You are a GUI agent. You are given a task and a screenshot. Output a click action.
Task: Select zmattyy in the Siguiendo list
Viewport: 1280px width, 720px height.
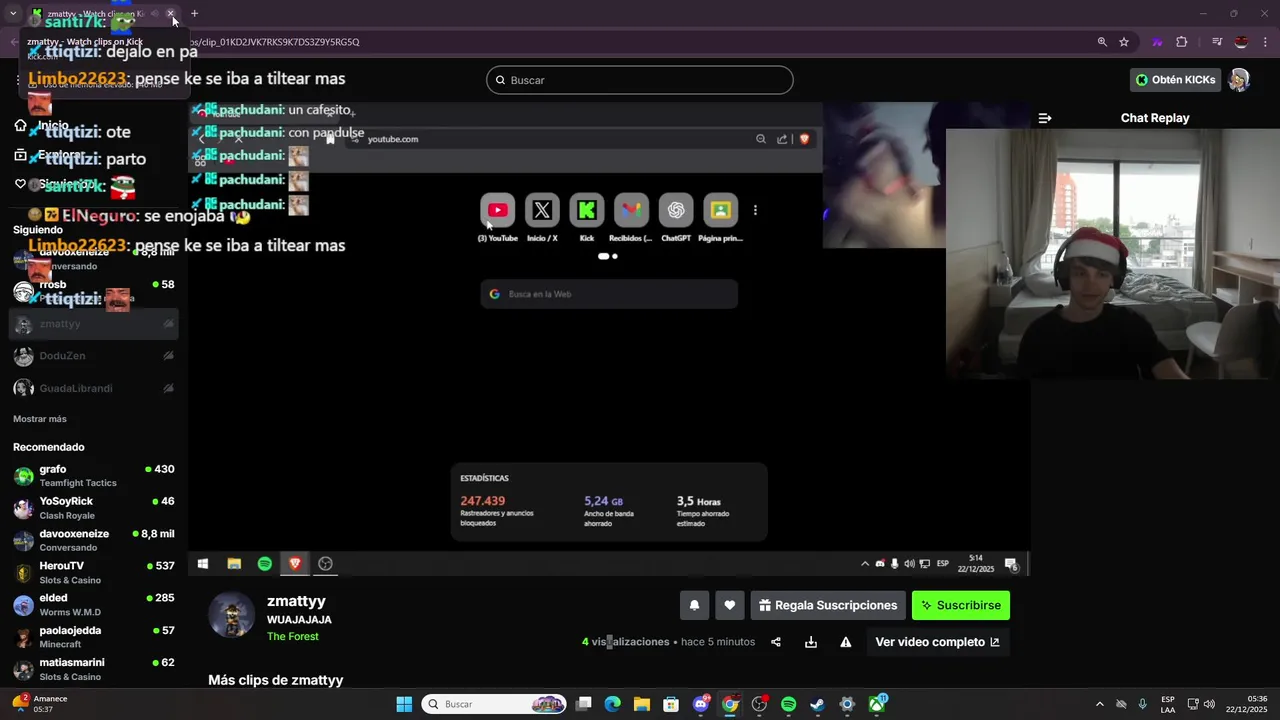coord(94,324)
